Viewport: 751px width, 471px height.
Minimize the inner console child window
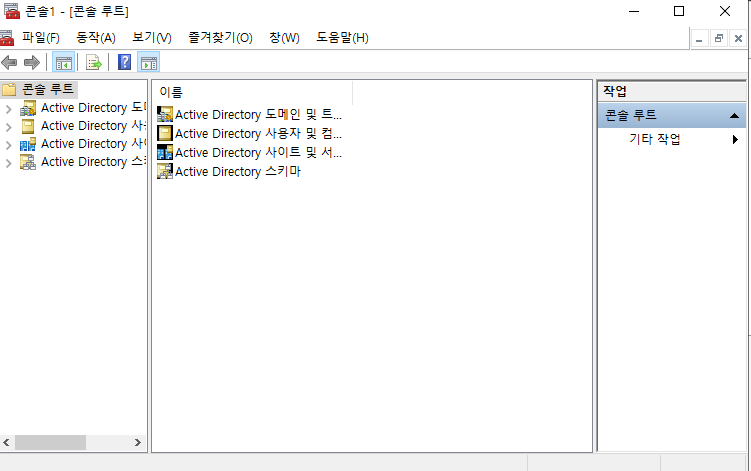click(x=699, y=39)
